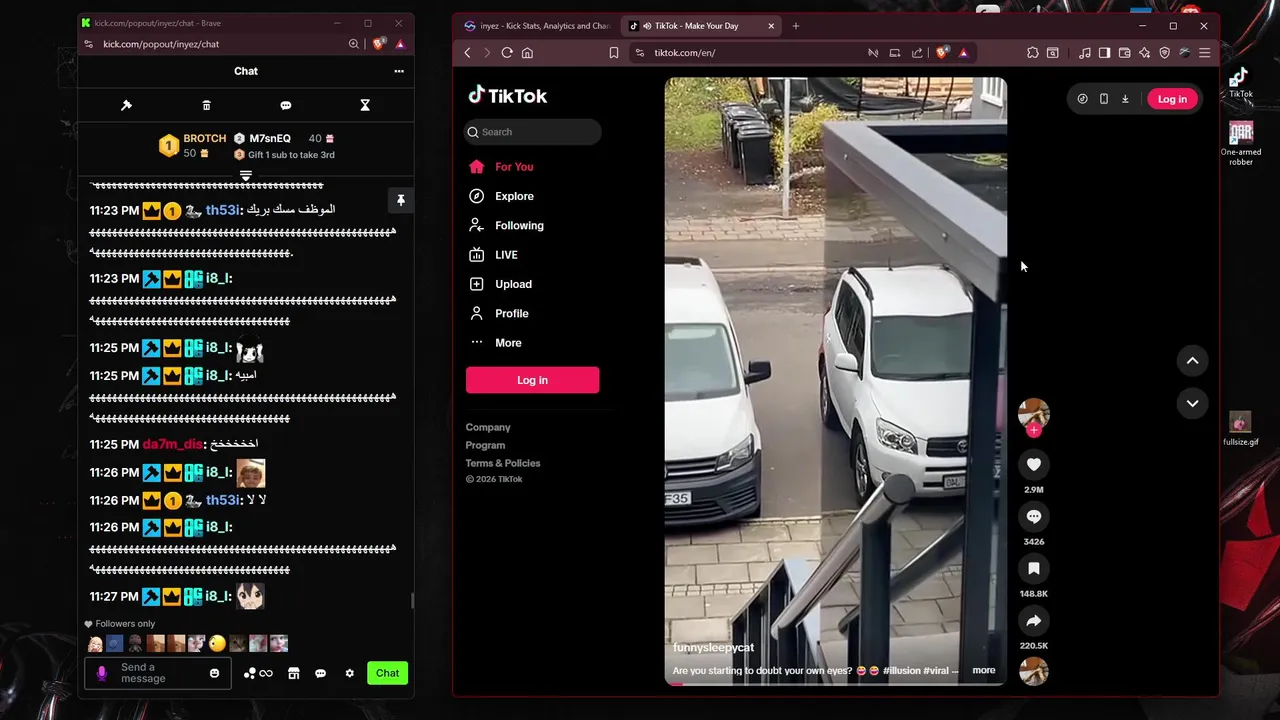Viewport: 1280px width, 720px height.
Task: Expand the gift leaderboard handle below BROTCH
Action: [x=246, y=176]
